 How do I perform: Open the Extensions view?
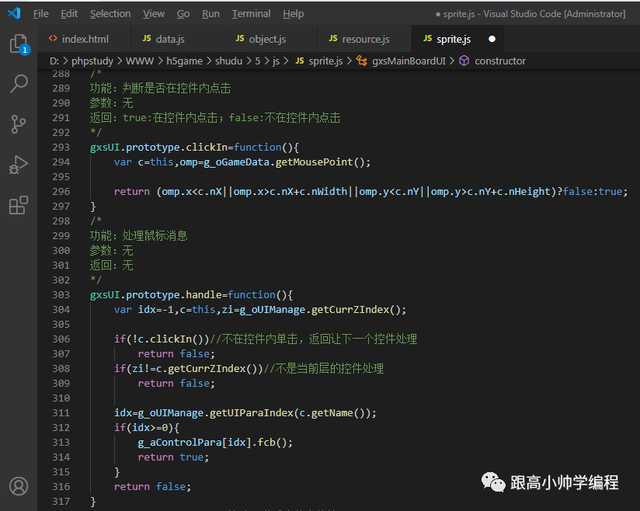(19, 205)
